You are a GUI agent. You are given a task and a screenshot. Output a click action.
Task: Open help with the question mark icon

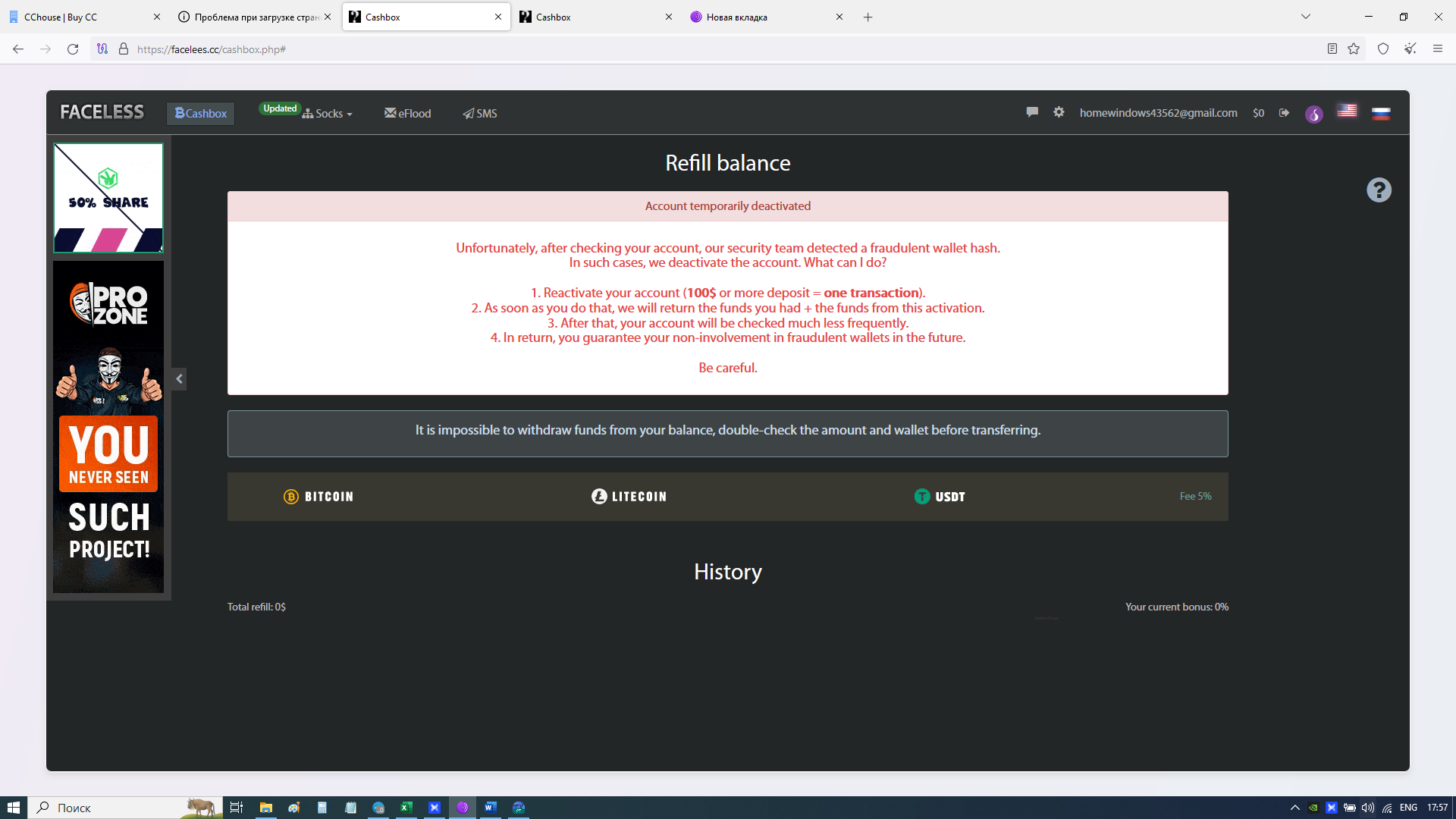click(1379, 190)
